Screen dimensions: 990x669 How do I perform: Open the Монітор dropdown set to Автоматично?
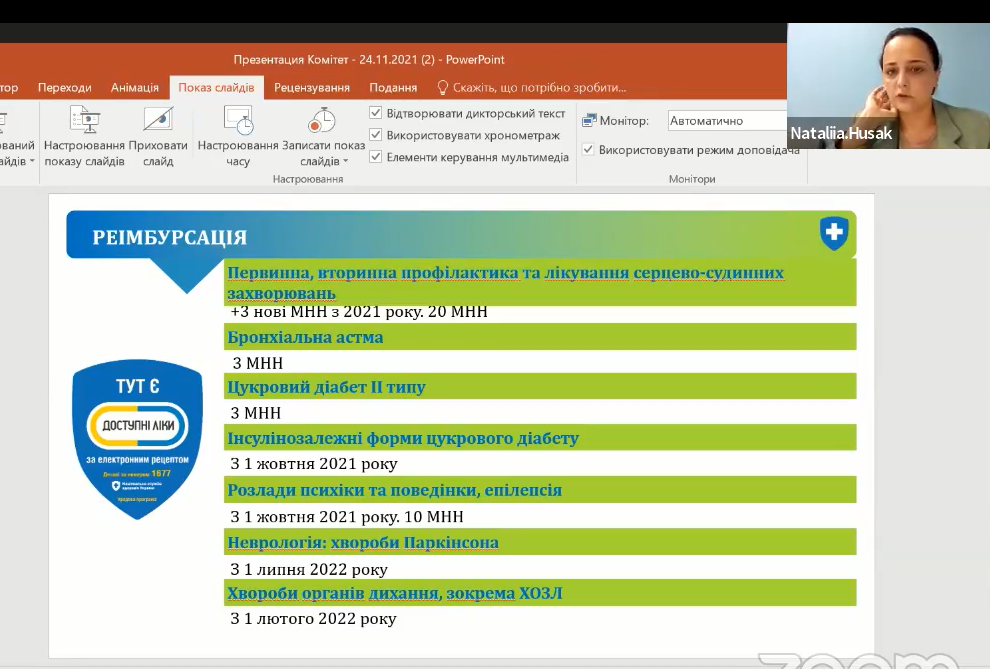[x=727, y=121]
